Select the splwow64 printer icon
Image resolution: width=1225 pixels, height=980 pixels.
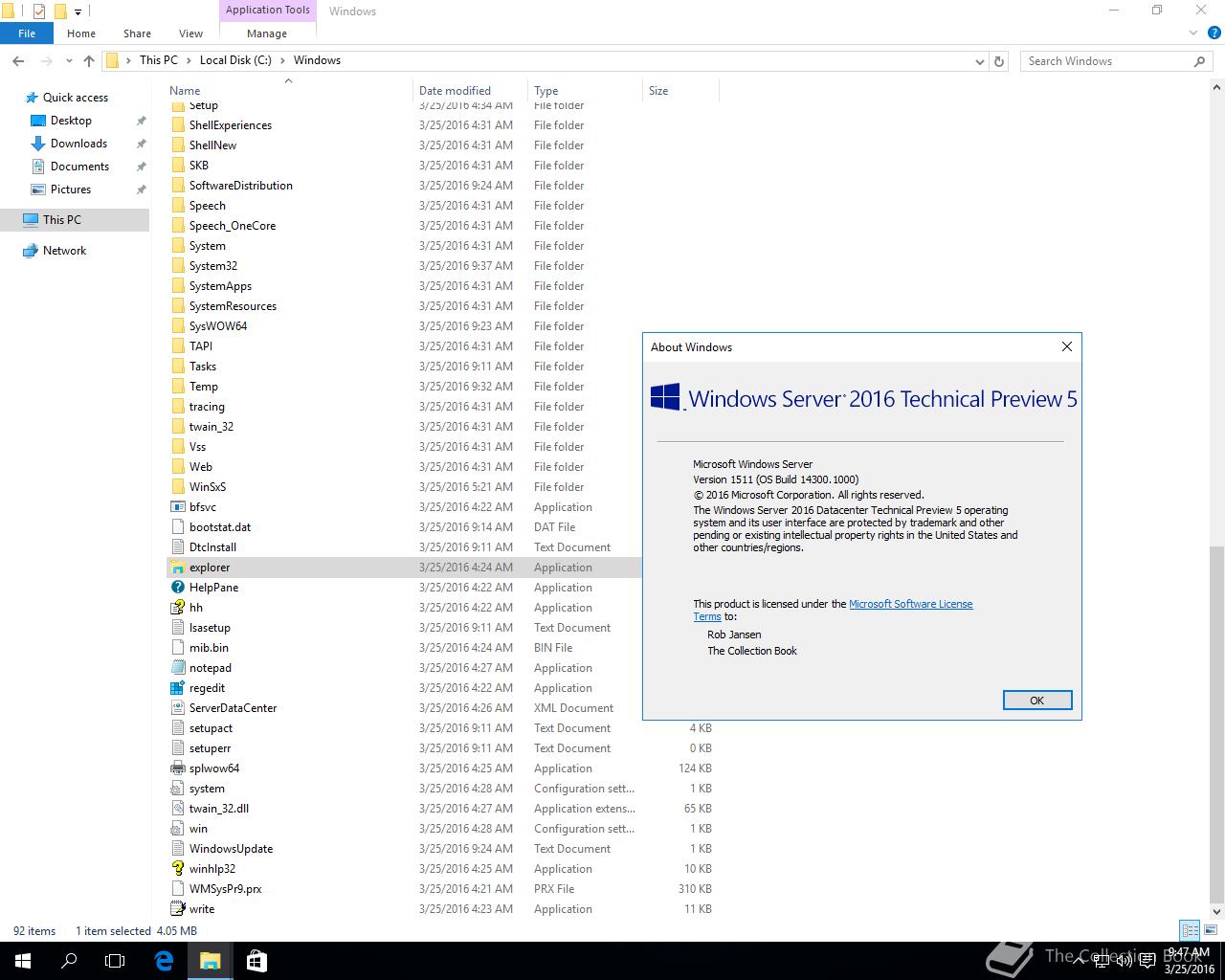click(x=177, y=768)
